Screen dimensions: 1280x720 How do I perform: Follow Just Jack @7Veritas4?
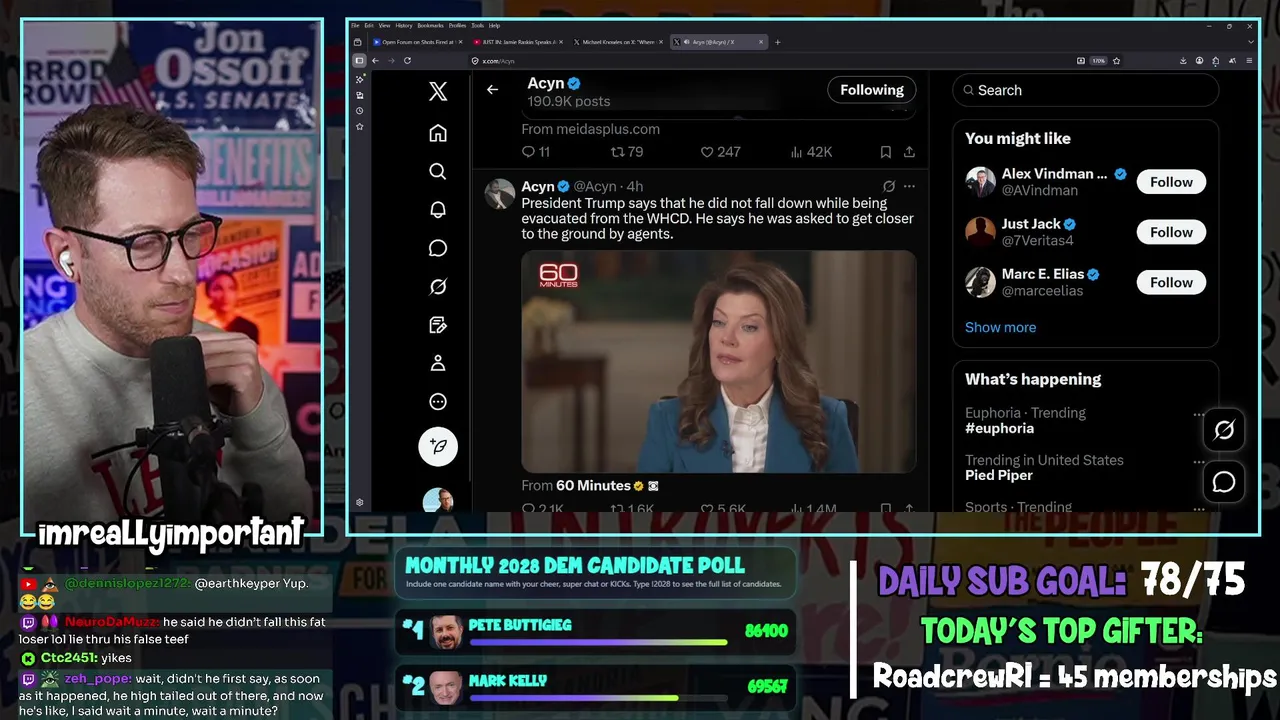pyautogui.click(x=1171, y=232)
